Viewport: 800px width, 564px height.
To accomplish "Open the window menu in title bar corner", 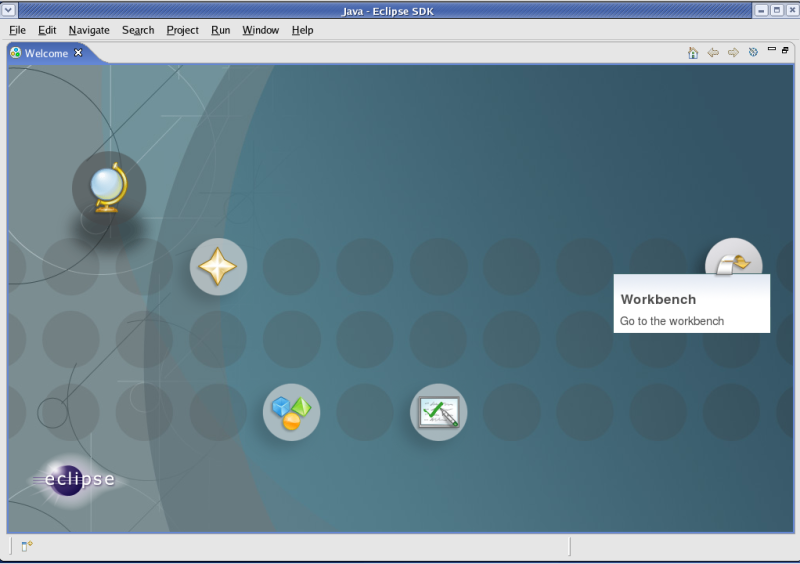I will point(9,9).
